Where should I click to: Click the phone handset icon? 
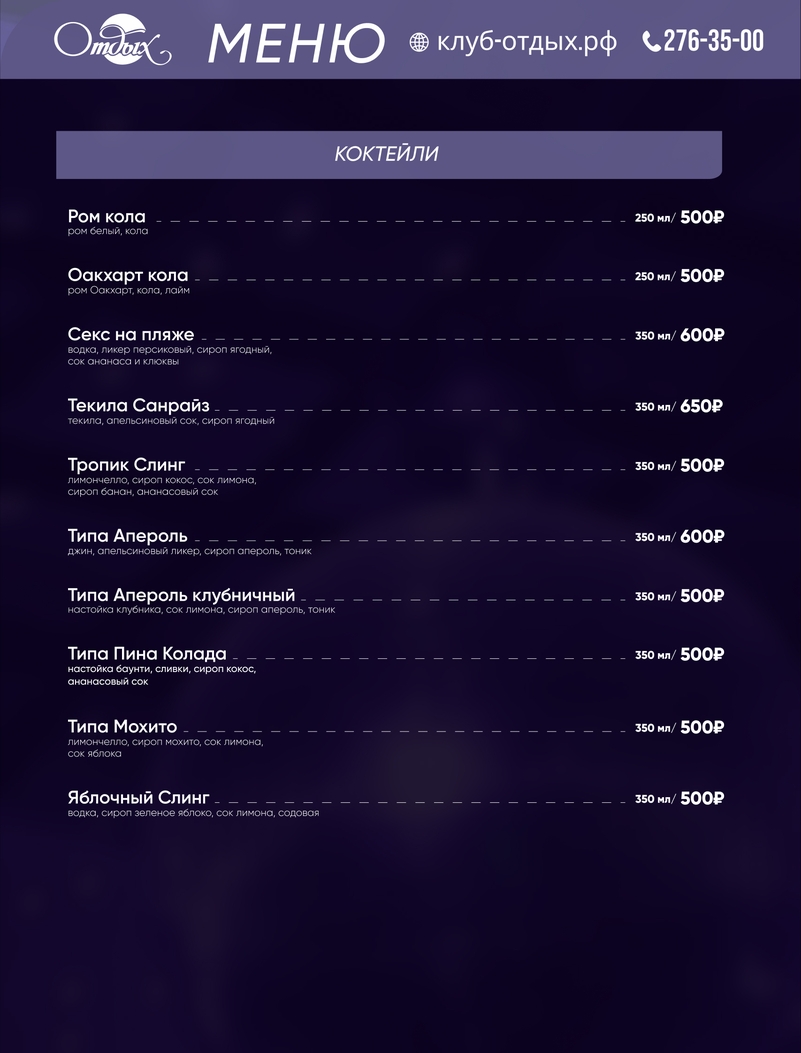[651, 42]
